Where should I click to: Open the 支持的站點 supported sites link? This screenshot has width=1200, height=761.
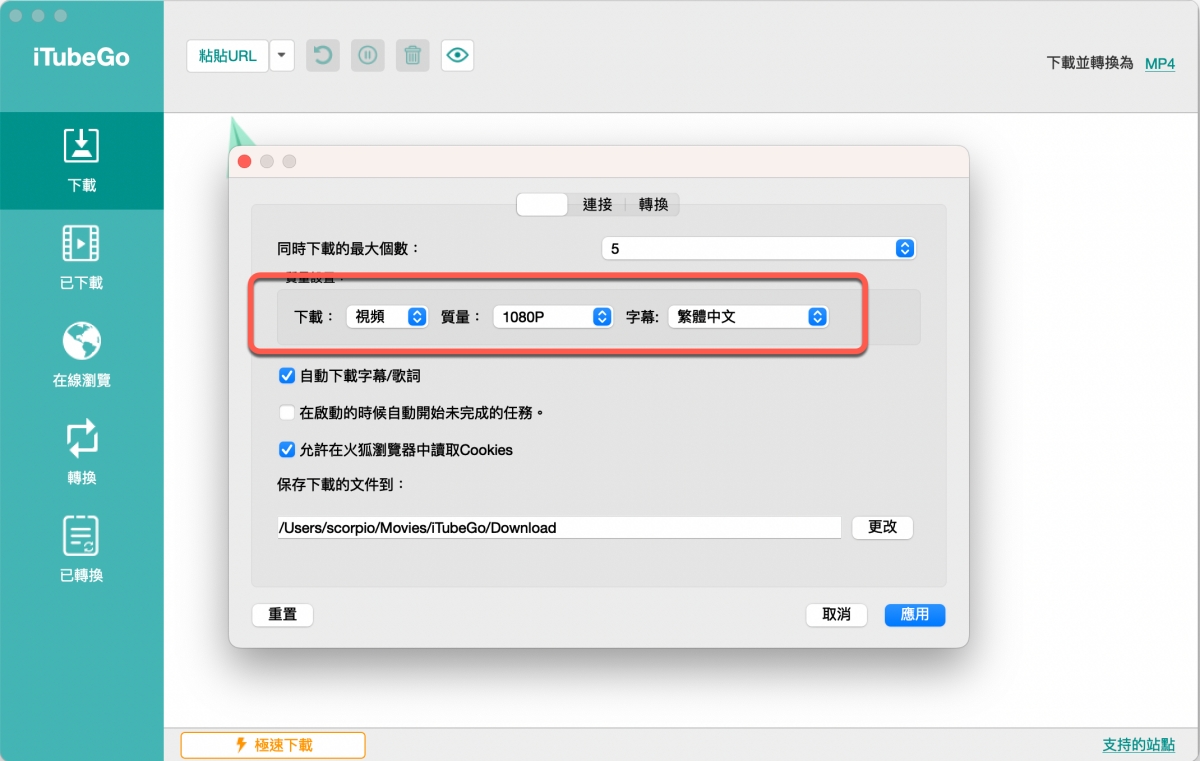[1139, 745]
